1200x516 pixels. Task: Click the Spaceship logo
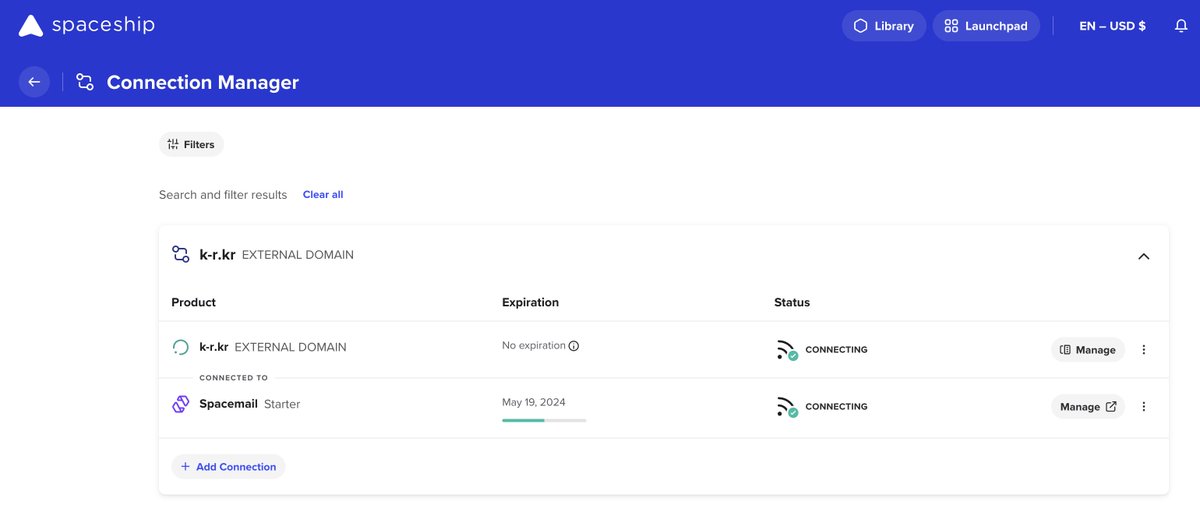click(86, 26)
